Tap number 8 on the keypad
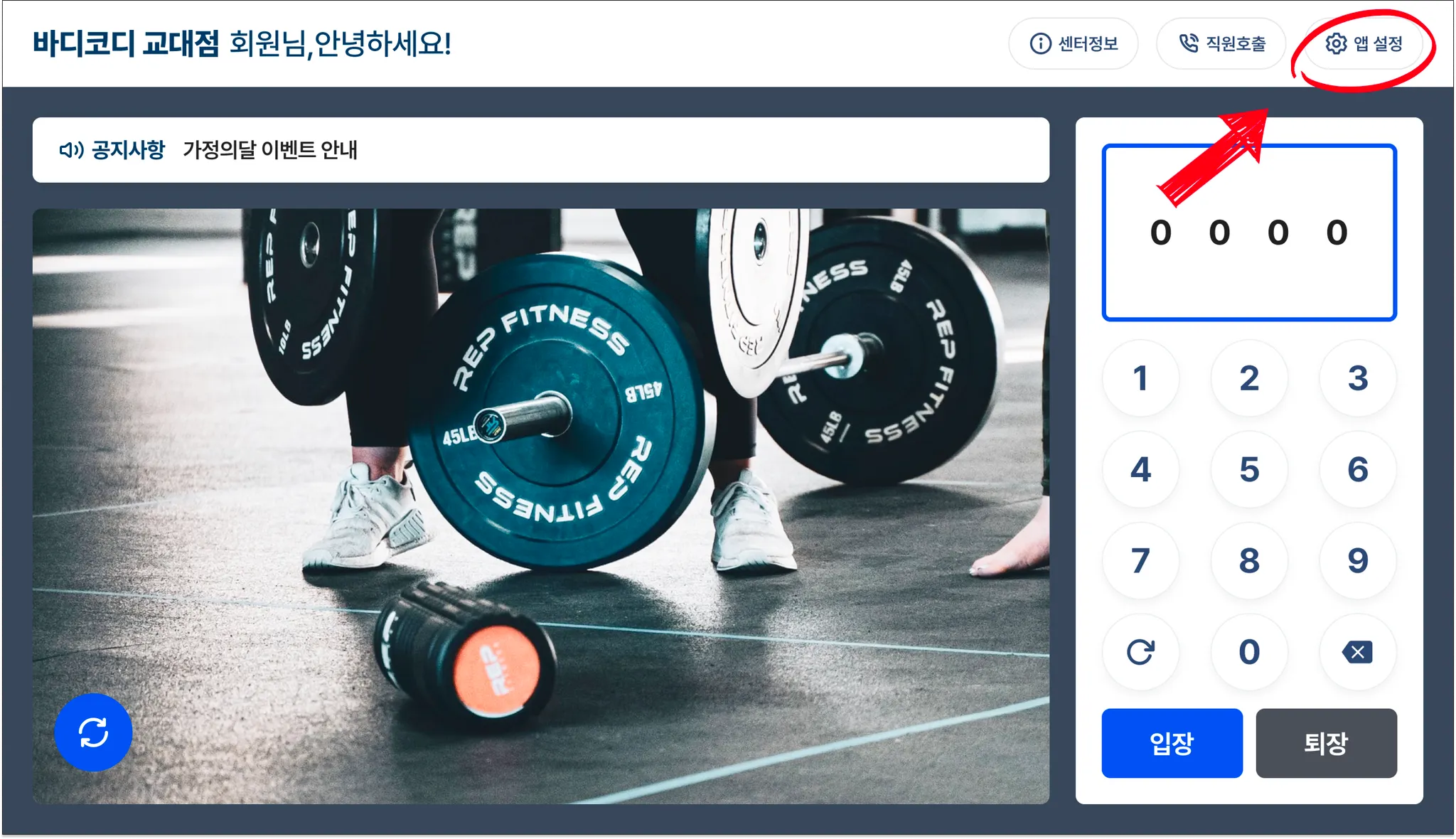This screenshot has width=1456, height=839. click(1249, 561)
